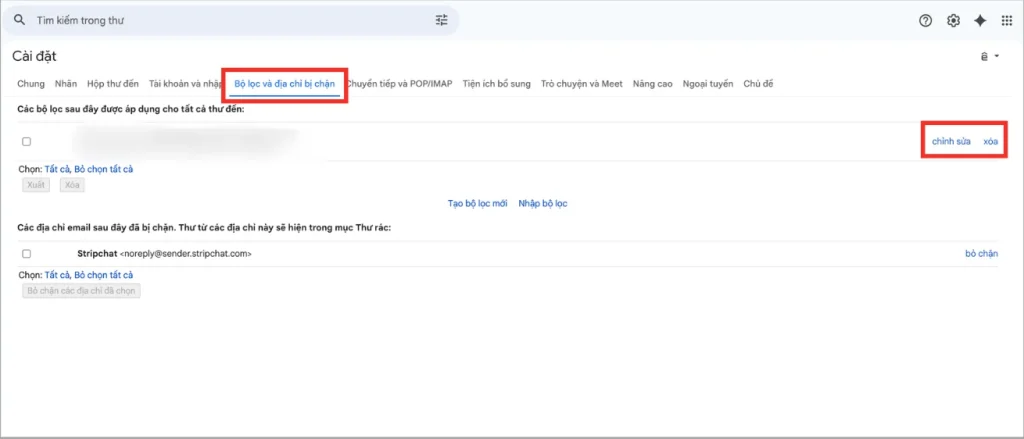1024x439 pixels.
Task: Tick the Stripchat blocked address checkbox
Action: pos(26,253)
